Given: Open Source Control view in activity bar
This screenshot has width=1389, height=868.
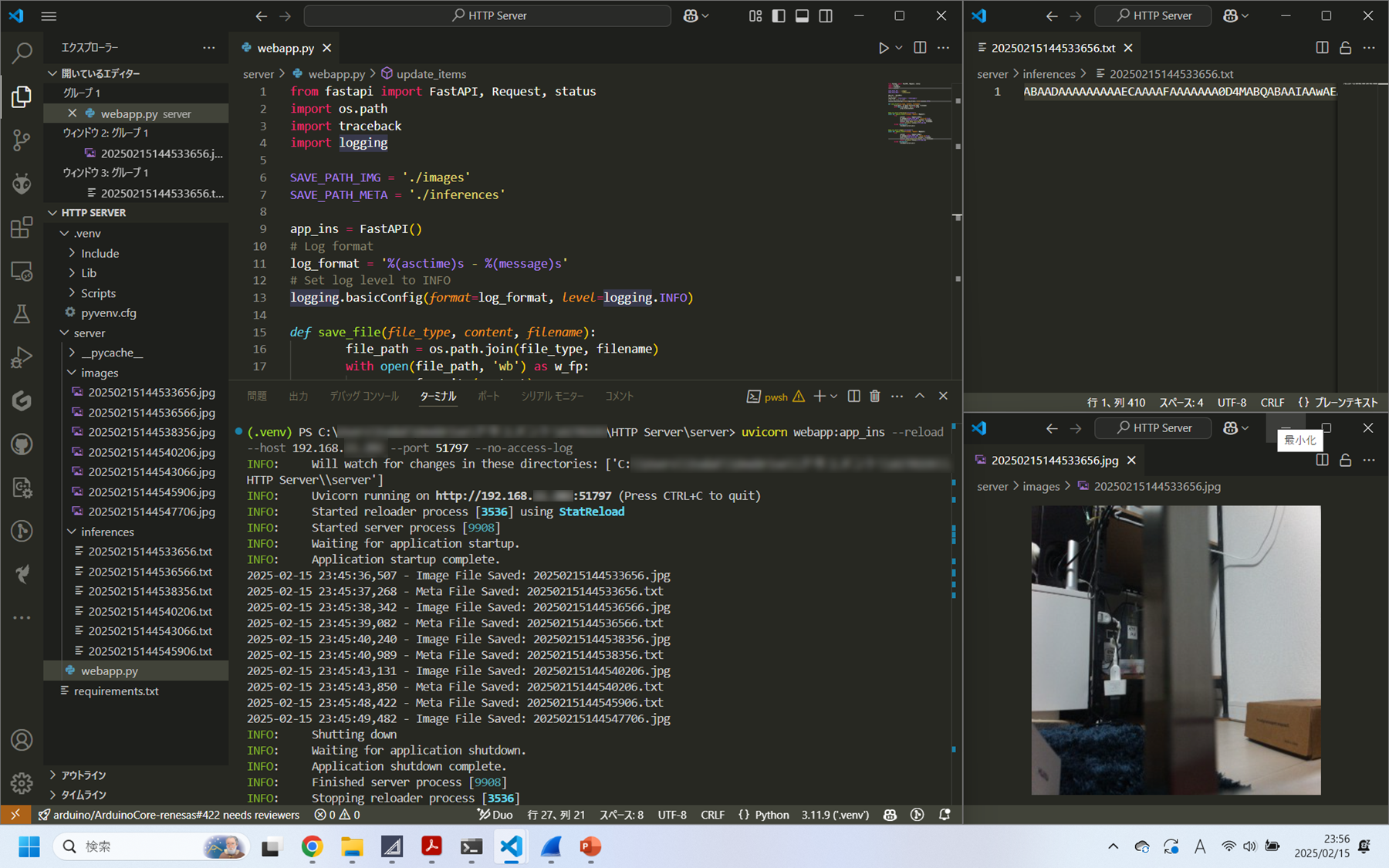Looking at the screenshot, I should [22, 140].
